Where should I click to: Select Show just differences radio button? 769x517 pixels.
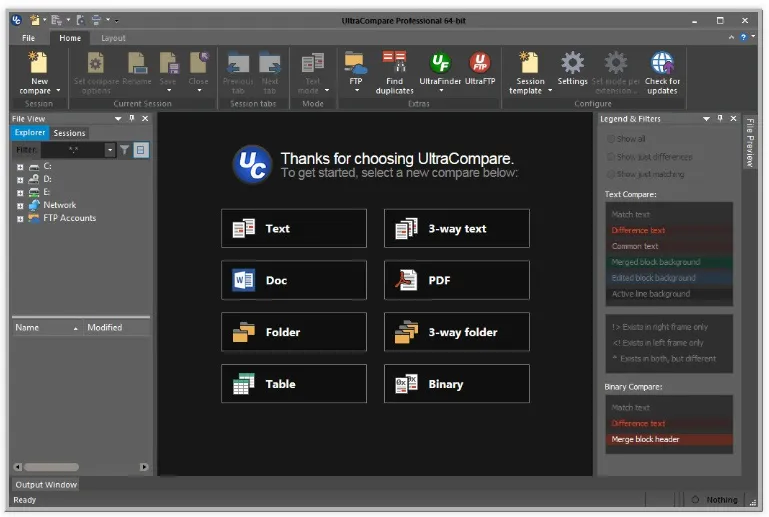point(611,156)
